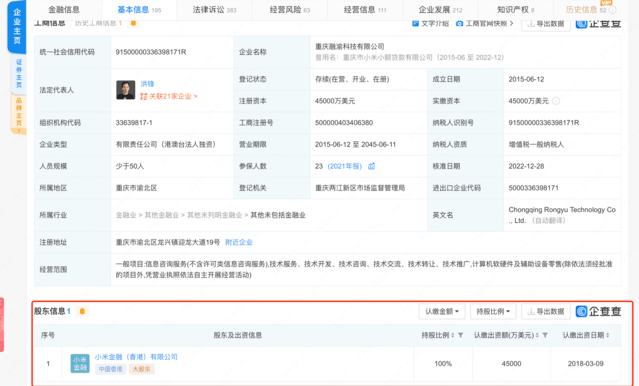Click the 100% shareholding cell
639x386 pixels.
click(x=443, y=364)
